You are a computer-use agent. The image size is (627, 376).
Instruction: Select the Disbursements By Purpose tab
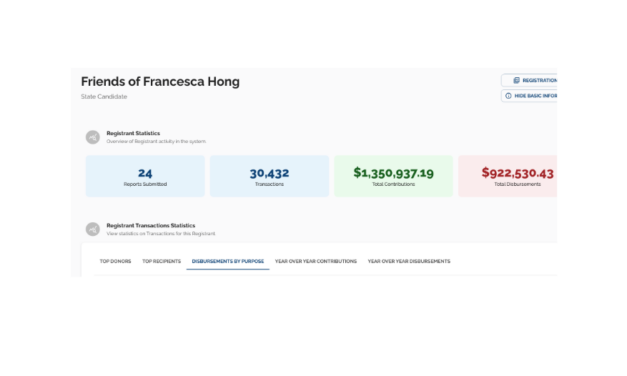pos(228,261)
